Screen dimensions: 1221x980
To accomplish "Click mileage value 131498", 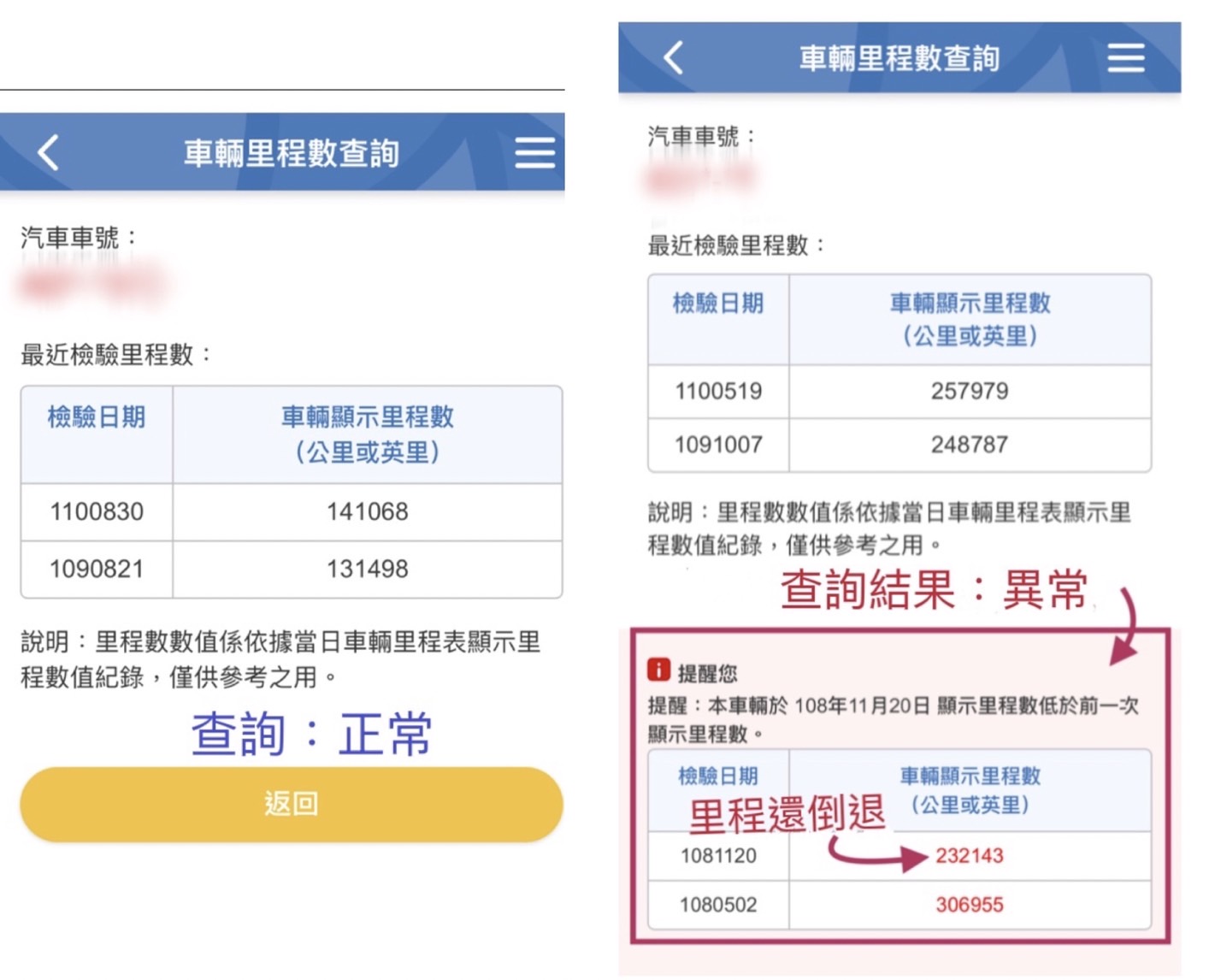I will 367,570.
